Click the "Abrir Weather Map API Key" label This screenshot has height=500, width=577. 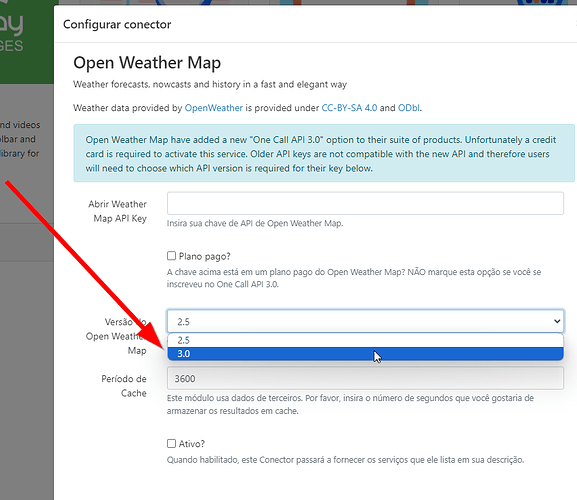pyautogui.click(x=118, y=211)
